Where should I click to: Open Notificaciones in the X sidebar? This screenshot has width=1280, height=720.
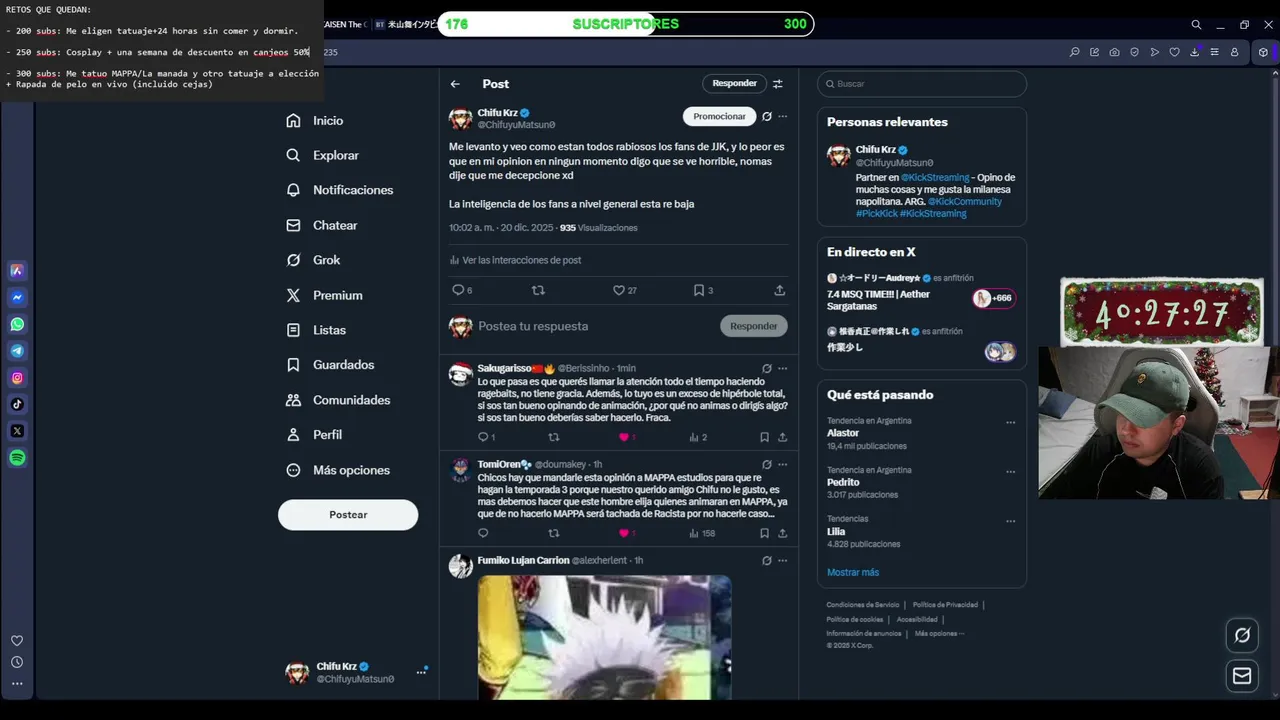[339, 190]
